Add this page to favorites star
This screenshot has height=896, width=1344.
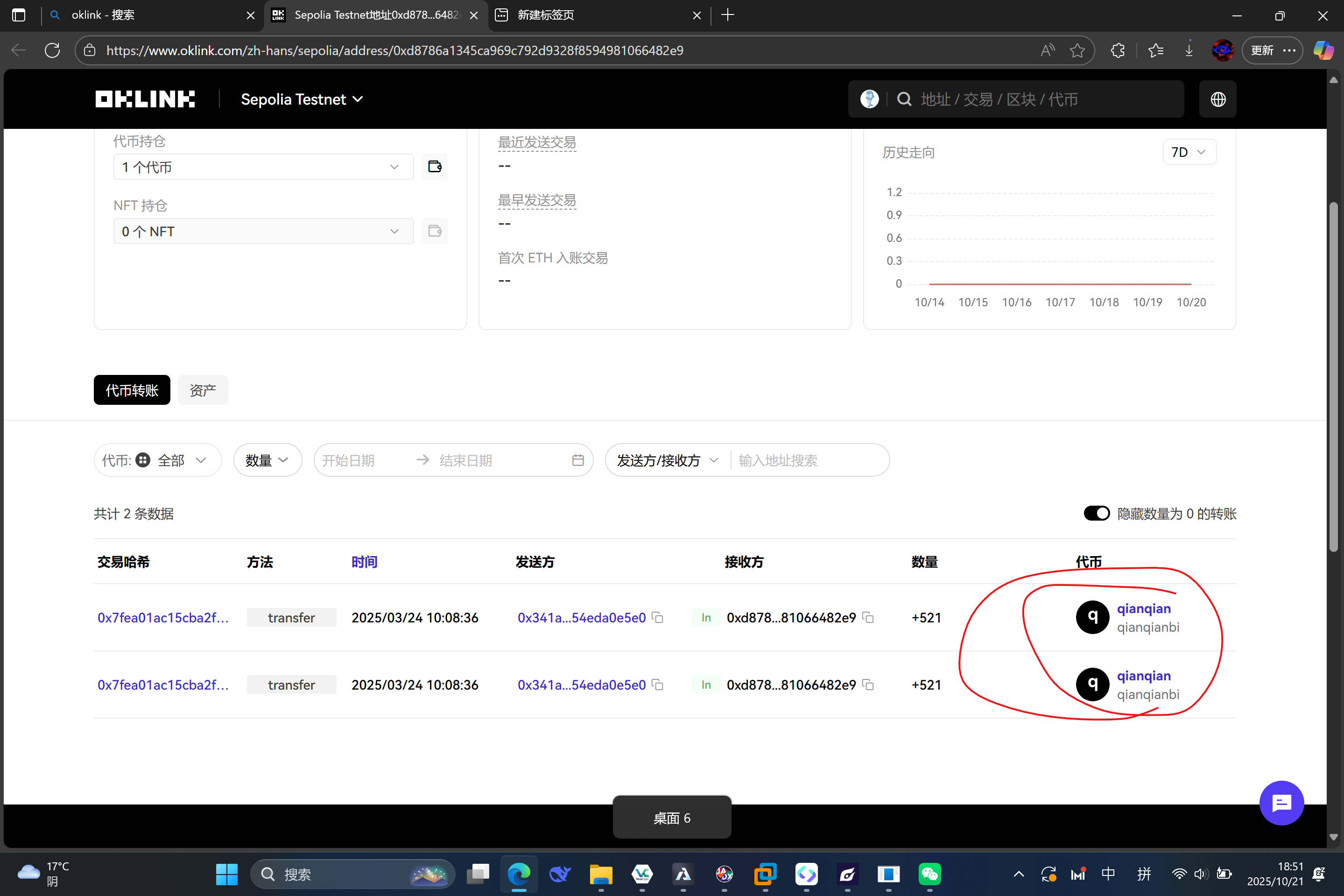pyautogui.click(x=1077, y=50)
